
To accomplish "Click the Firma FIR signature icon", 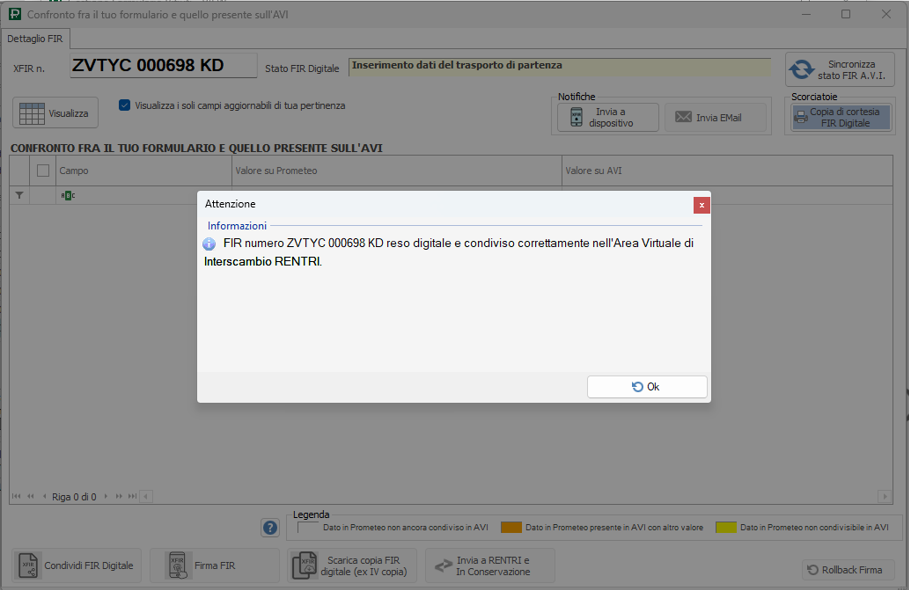I will (x=176, y=566).
